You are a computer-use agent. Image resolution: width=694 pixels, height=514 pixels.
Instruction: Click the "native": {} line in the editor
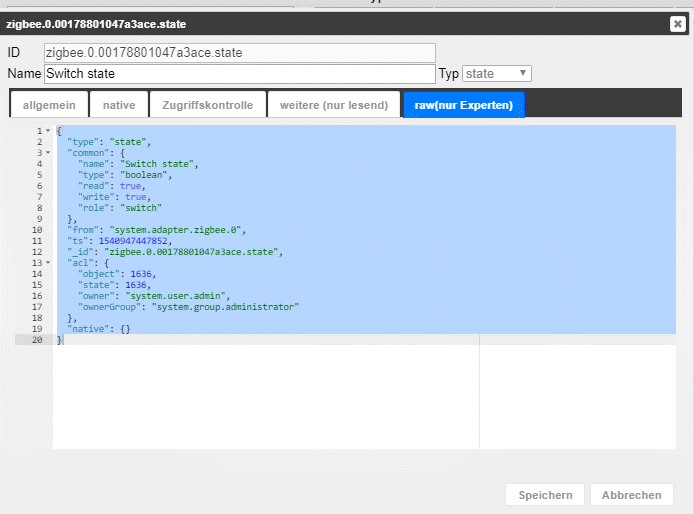point(98,329)
